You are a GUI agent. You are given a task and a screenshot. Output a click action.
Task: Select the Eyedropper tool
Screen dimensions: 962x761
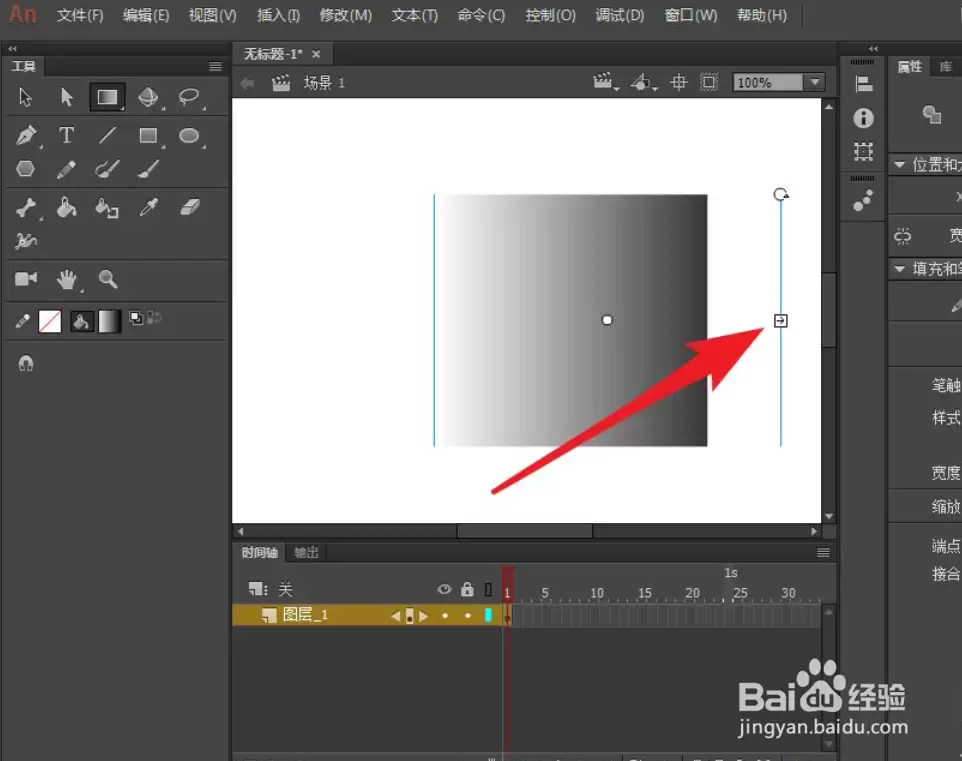tap(148, 207)
